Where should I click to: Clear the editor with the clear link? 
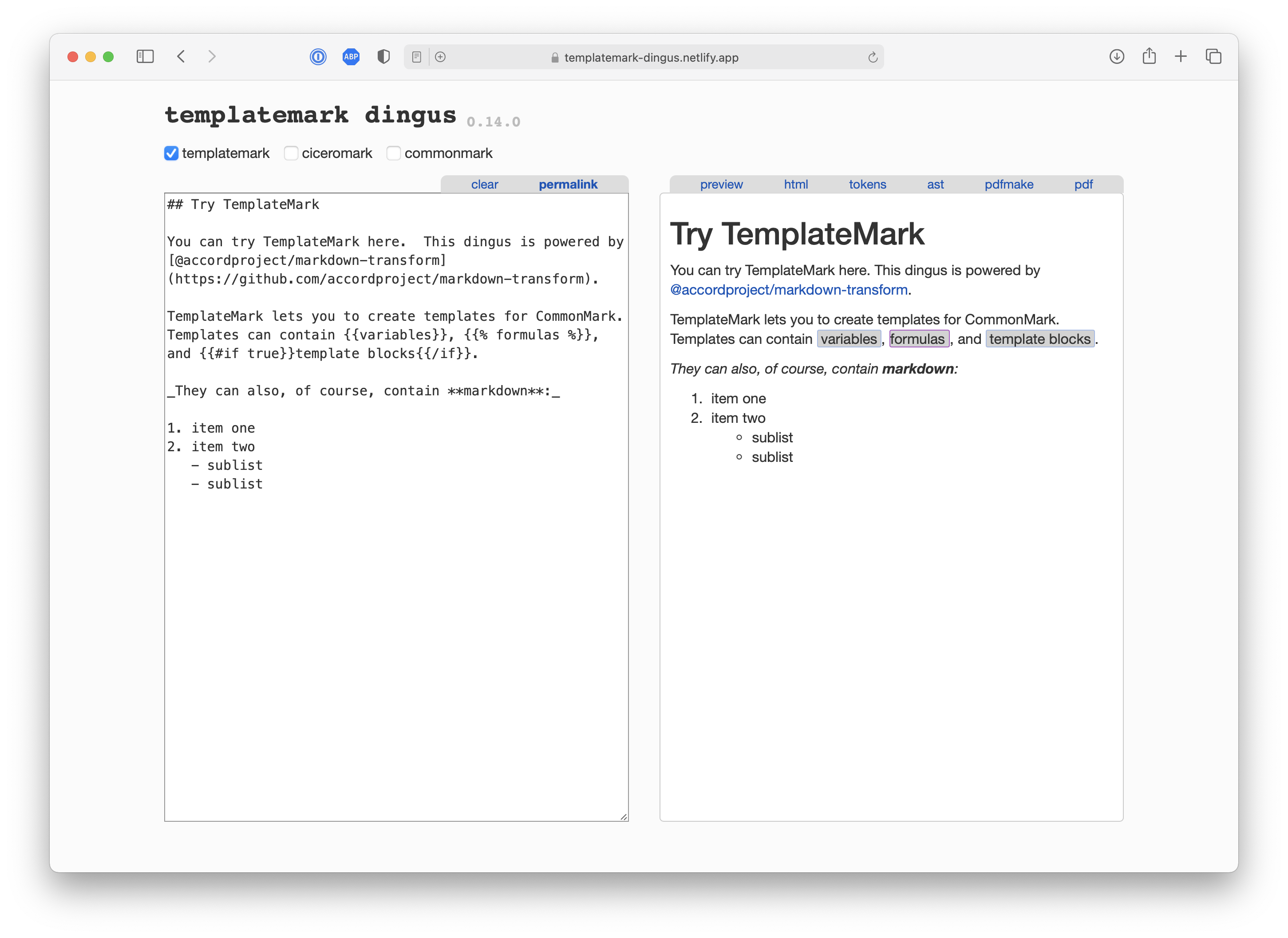pyautogui.click(x=484, y=185)
